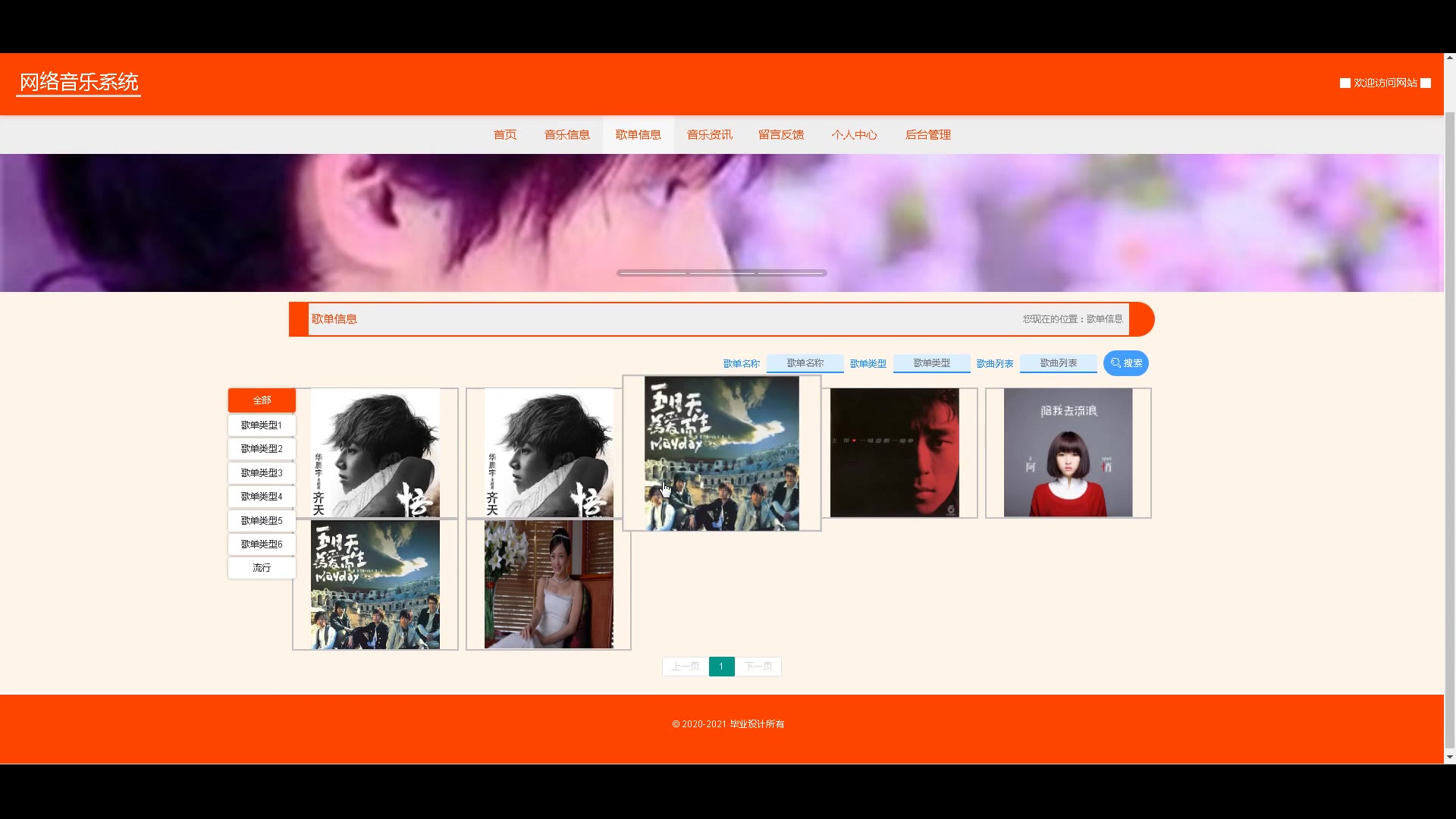Click the 下一页 pagination button
Screen dimensions: 1456x819
pyautogui.click(x=758, y=667)
